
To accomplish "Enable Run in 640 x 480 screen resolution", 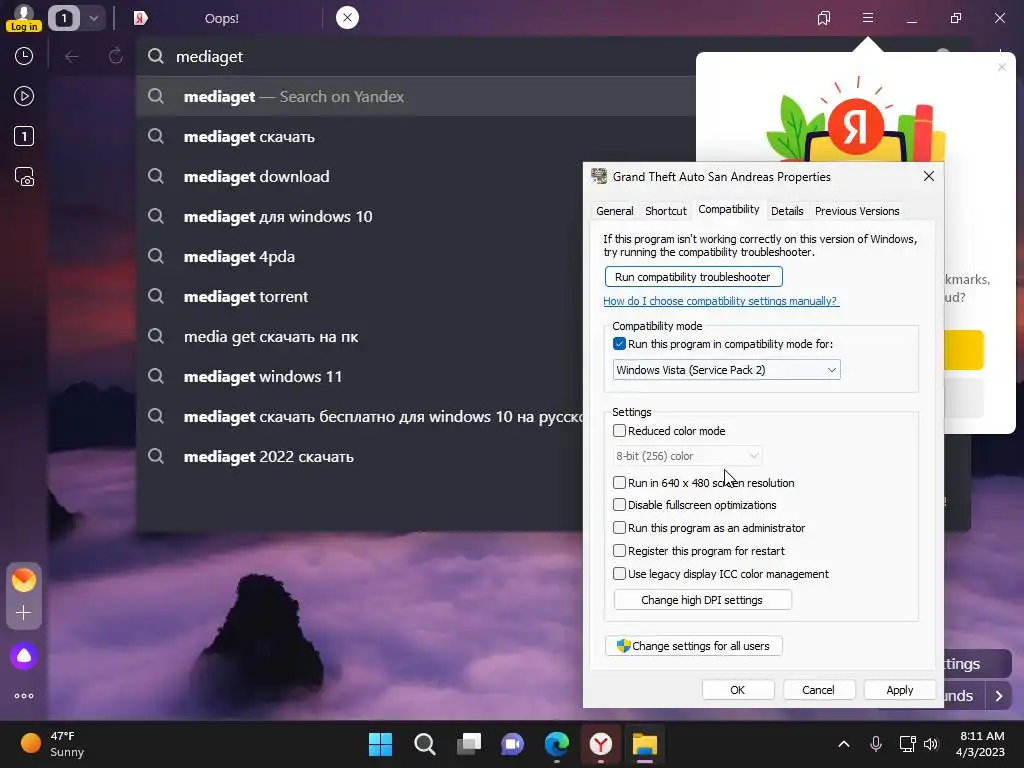I will (619, 483).
